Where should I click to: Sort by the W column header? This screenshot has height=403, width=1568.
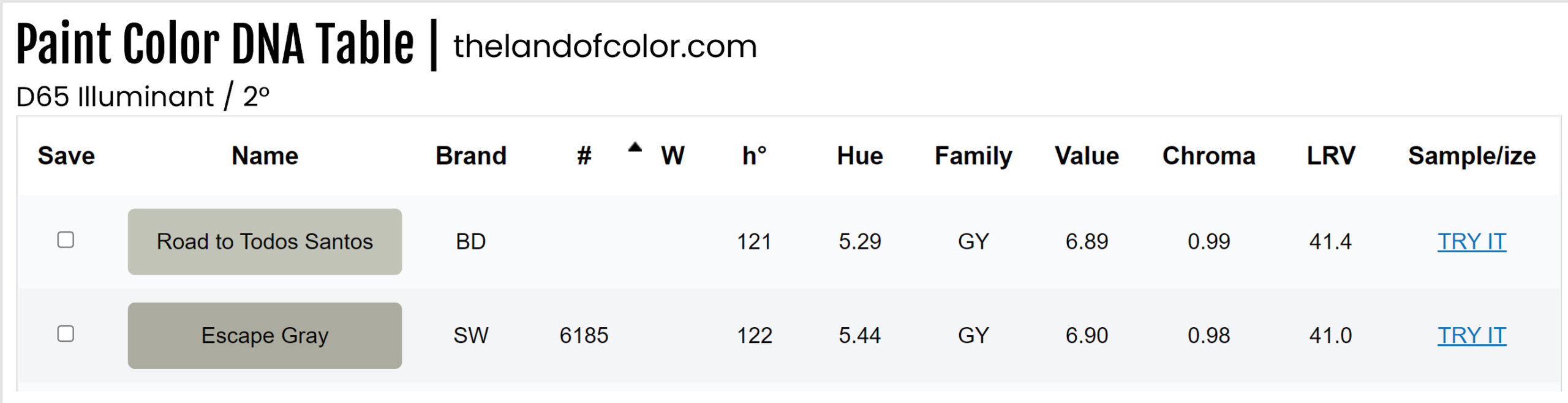point(673,156)
